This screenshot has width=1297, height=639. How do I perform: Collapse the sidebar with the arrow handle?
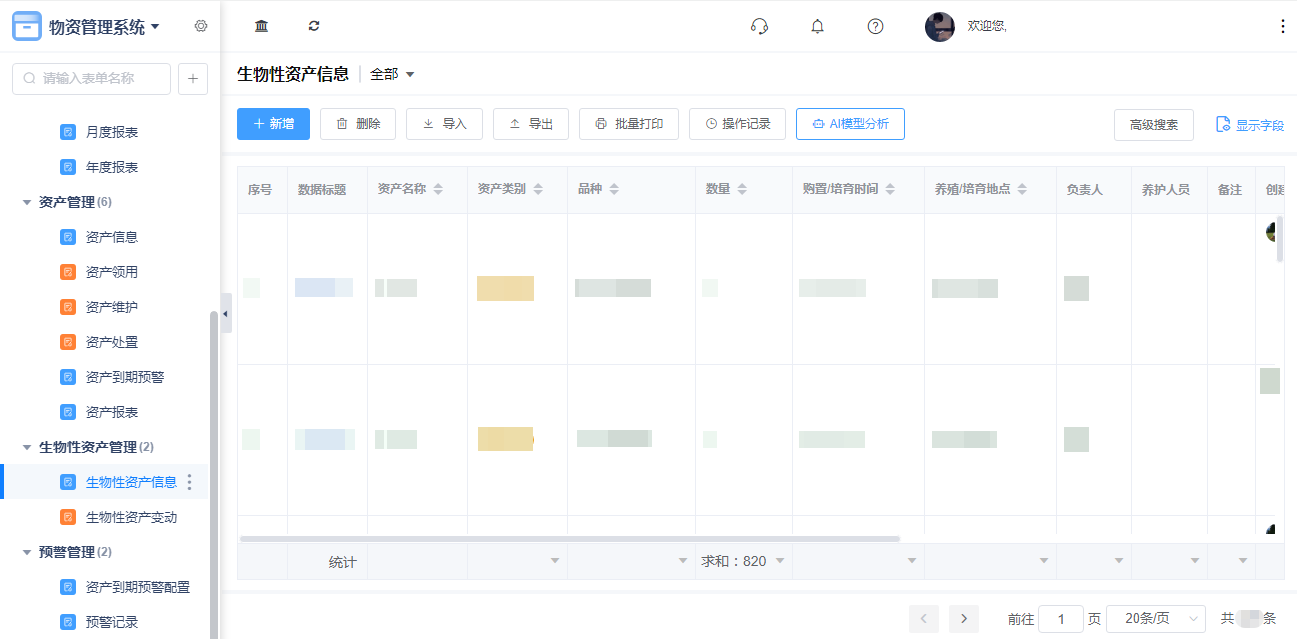click(226, 313)
